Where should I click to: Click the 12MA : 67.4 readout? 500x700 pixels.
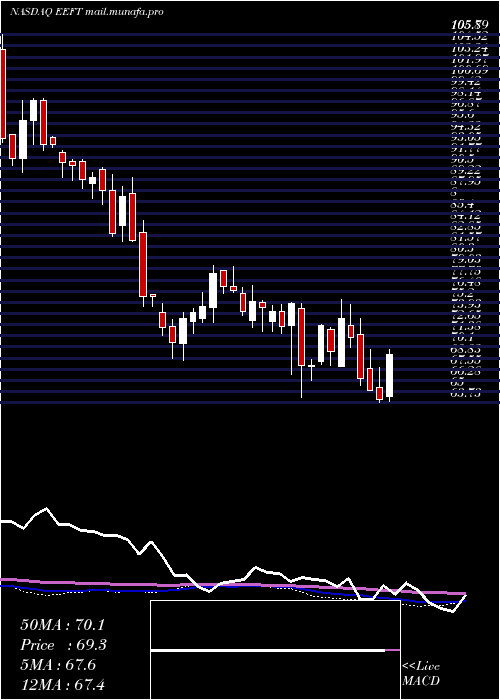point(62,684)
